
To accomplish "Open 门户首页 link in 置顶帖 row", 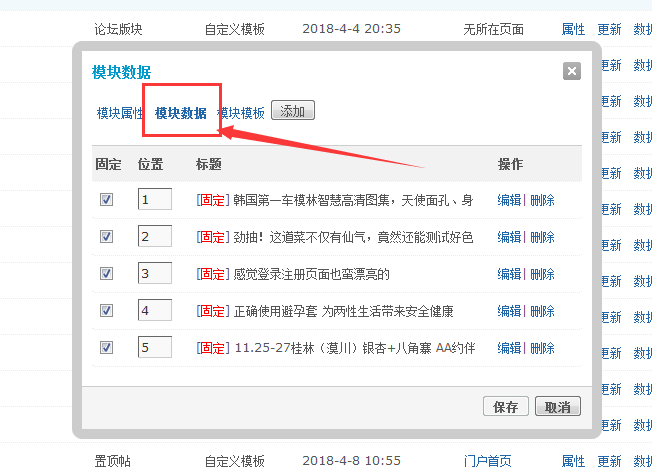I will 487,461.
